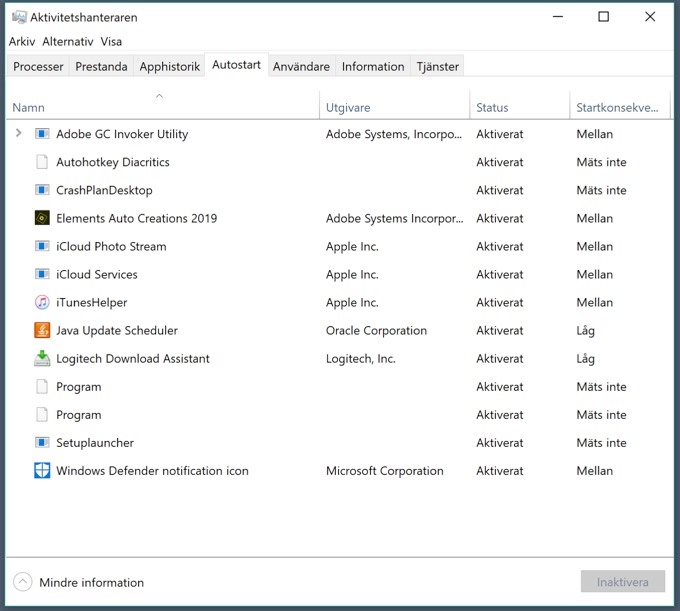Screen dimensions: 680x611
Task: Click the iTunesHelper music note icon
Action: click(42, 302)
